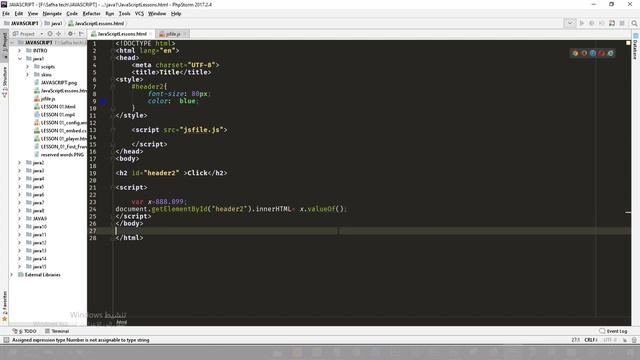Click the Debug icon in toolbar
Screen dimensions: 640x360
click(591, 23)
